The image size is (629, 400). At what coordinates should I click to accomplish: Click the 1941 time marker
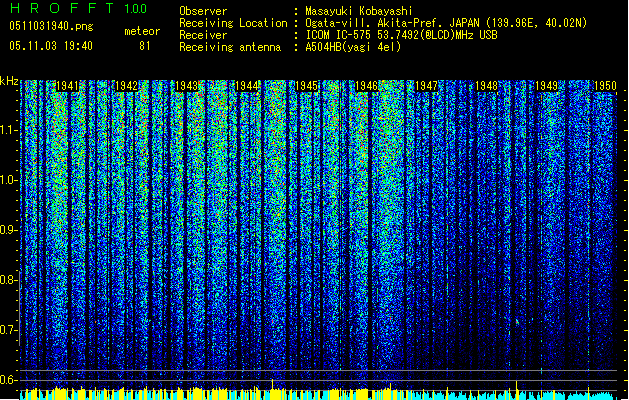click(67, 86)
